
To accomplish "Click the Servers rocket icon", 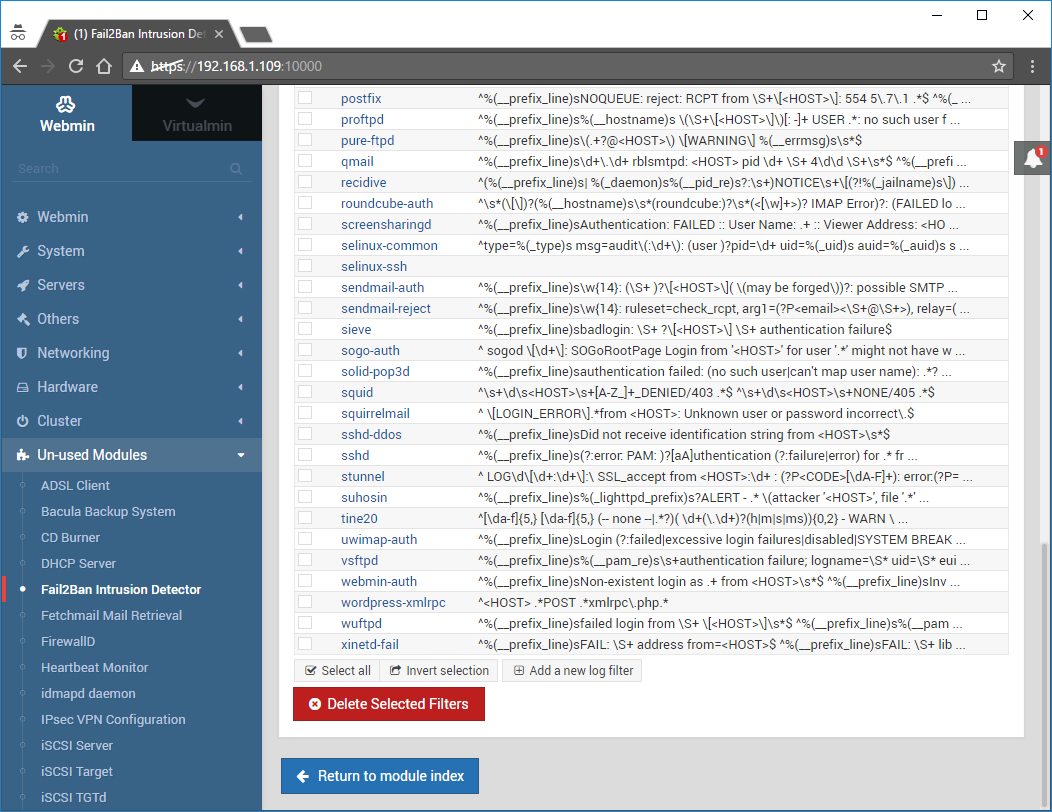I will pos(23,285).
